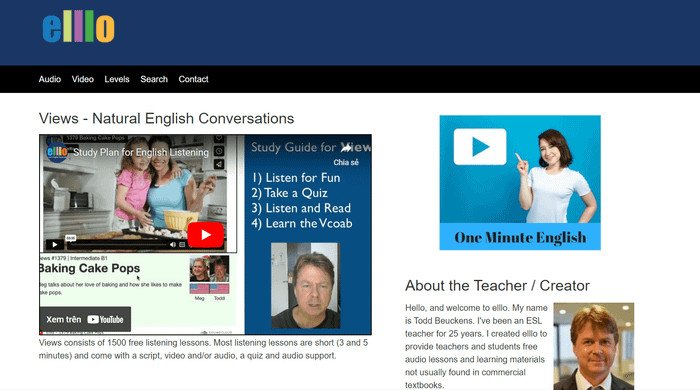Click heading 'Views - Natural English Conversations'

tap(167, 118)
